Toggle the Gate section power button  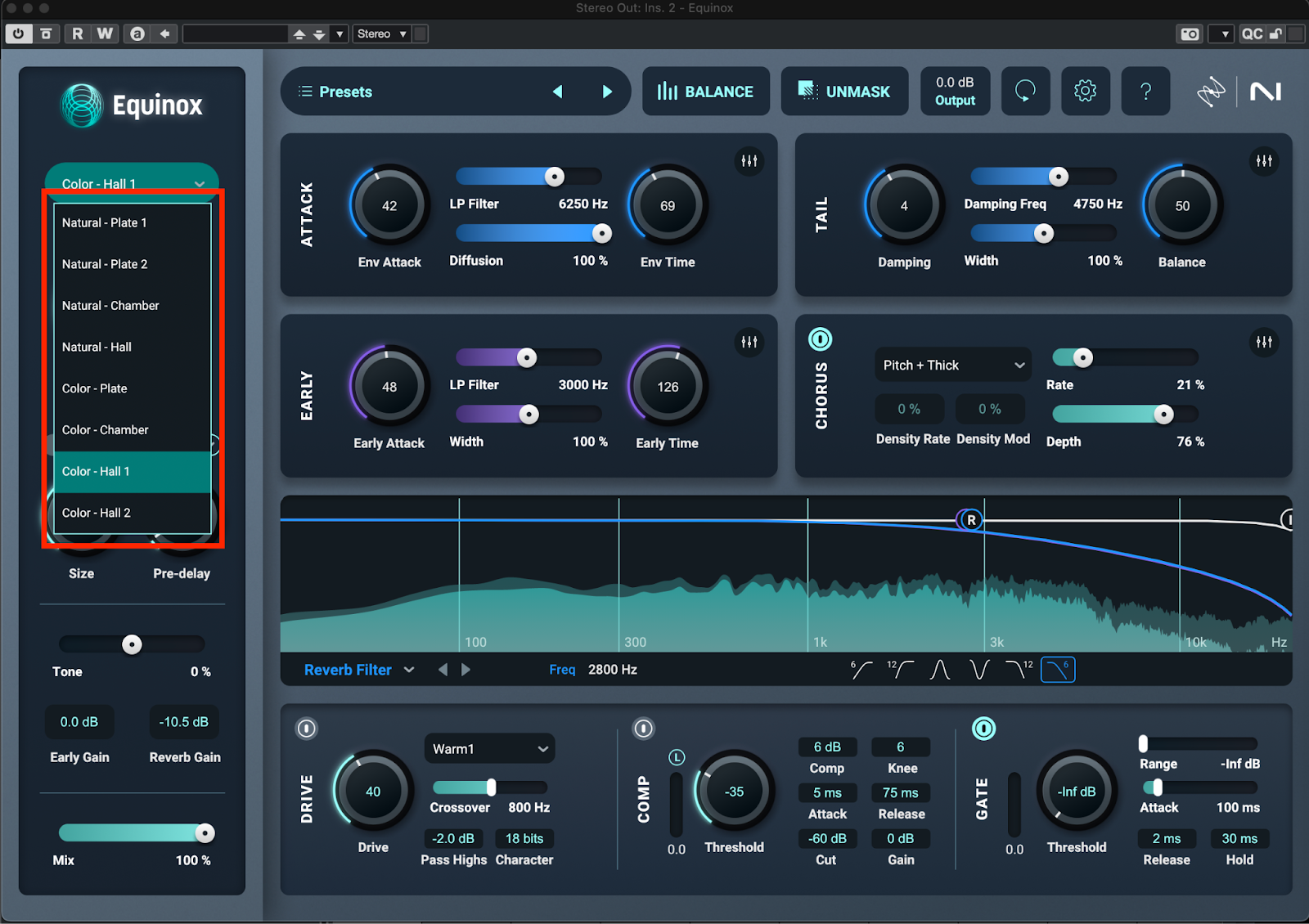click(x=983, y=728)
